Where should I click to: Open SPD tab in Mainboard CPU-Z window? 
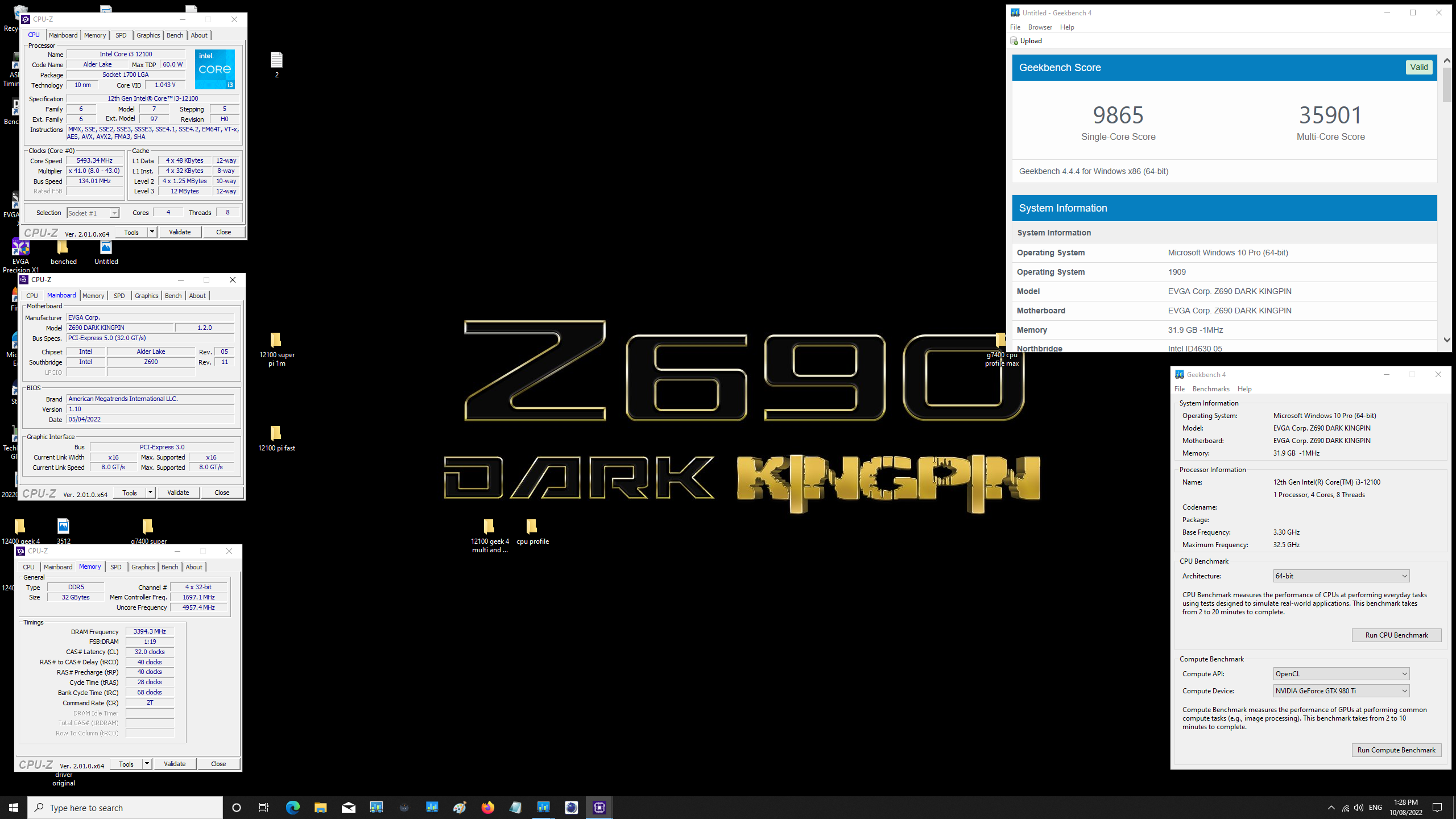(119, 296)
